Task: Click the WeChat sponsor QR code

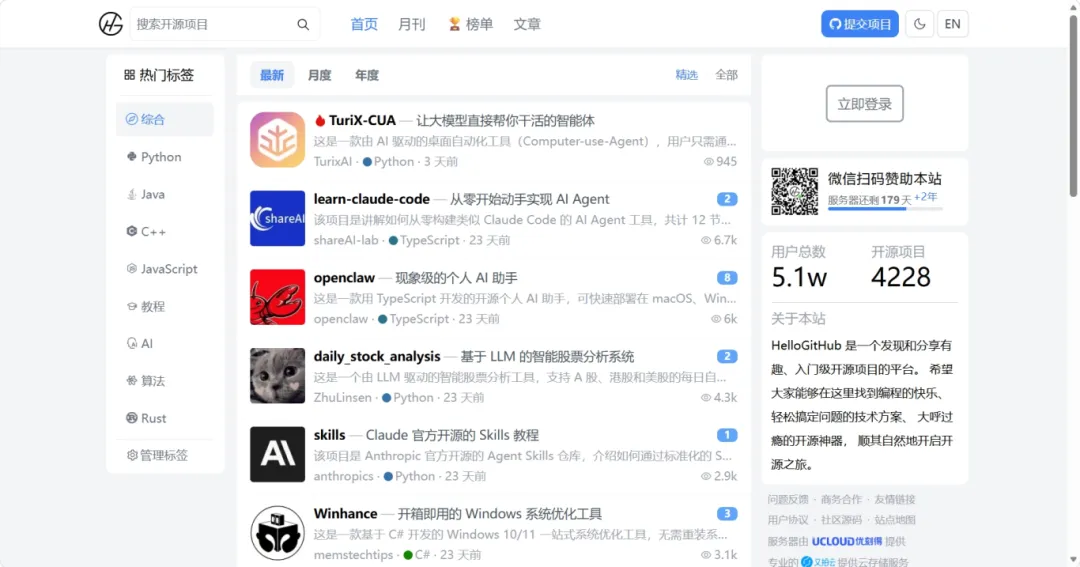Action: pyautogui.click(x=794, y=192)
